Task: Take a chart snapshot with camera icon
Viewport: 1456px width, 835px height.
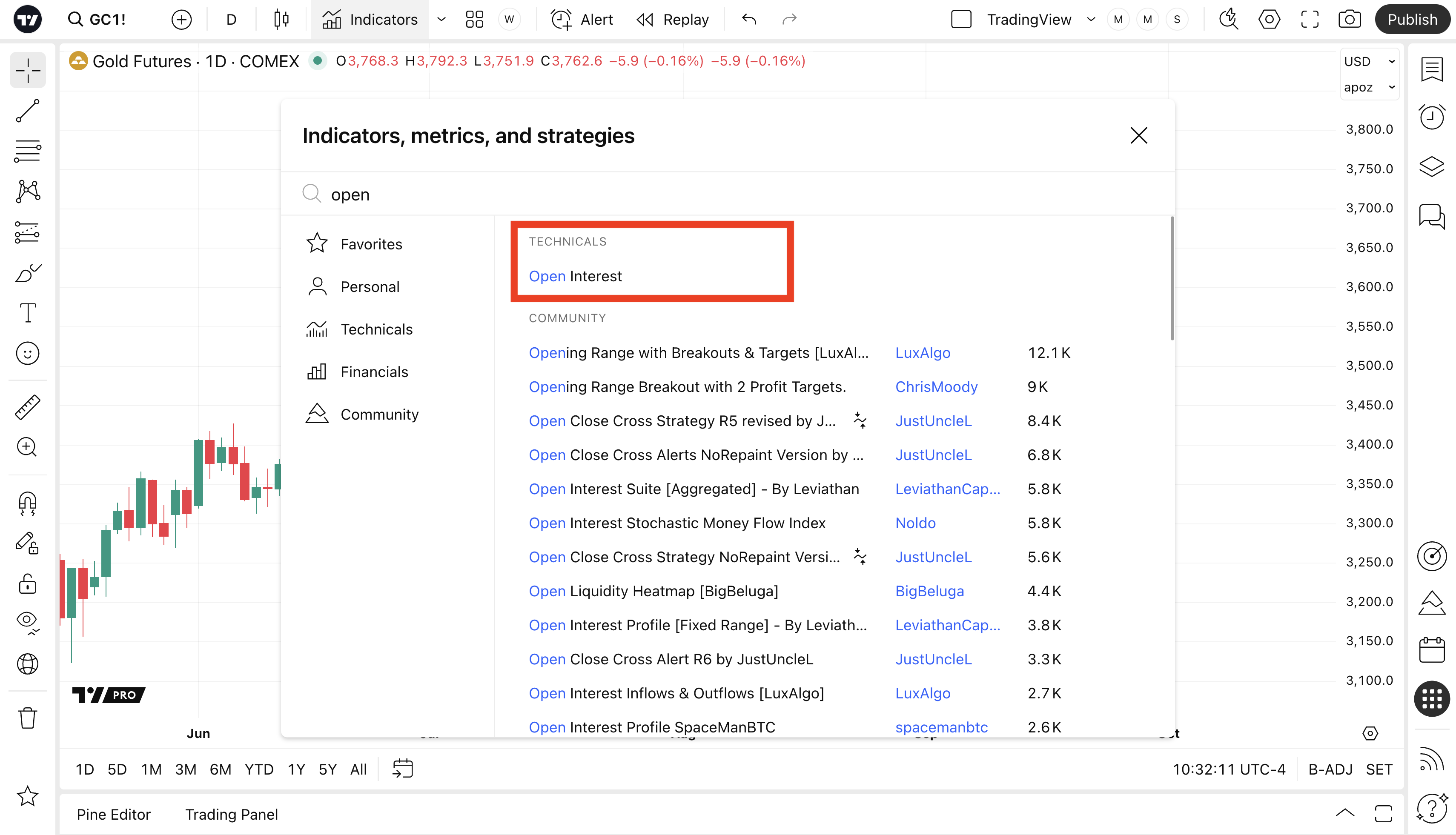Action: [x=1349, y=20]
